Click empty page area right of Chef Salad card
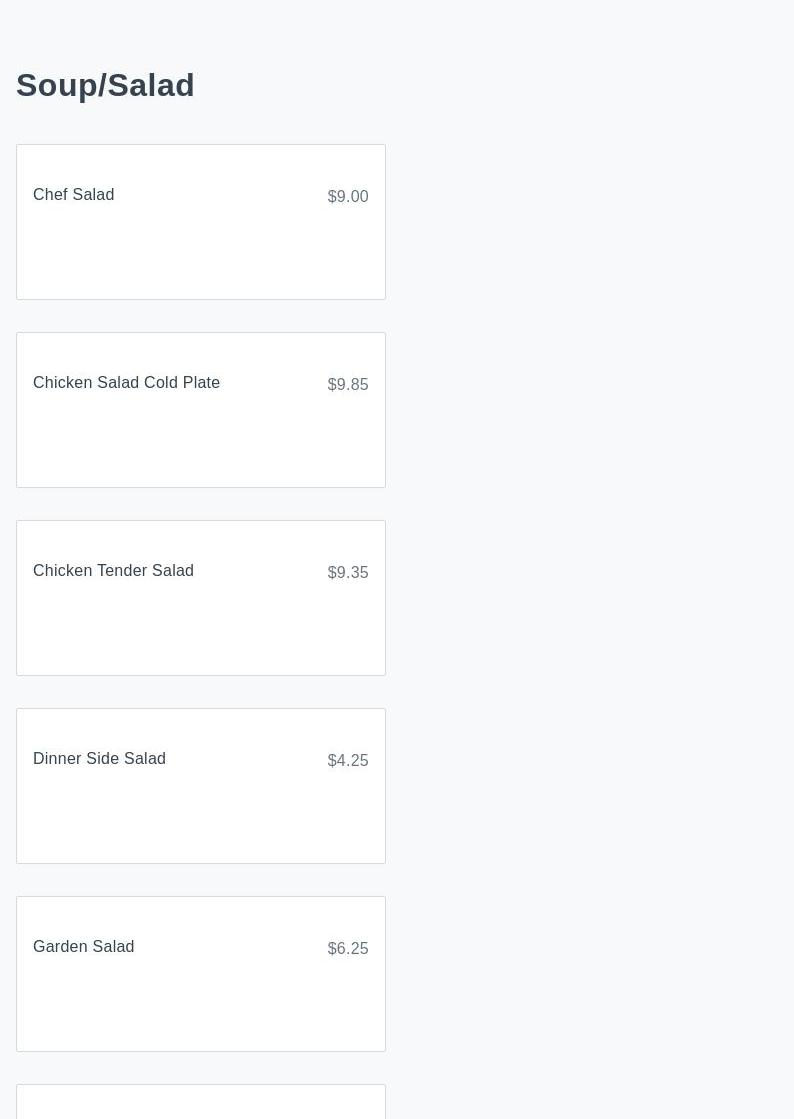794x1119 pixels. tap(590, 222)
